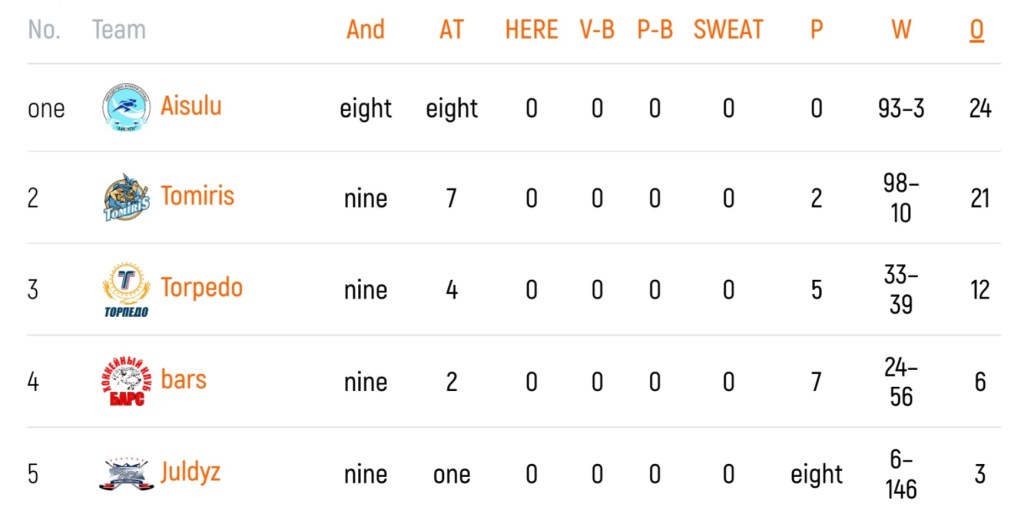Click the Juldyz team logo
Screen dimensions: 1024x514
(126, 474)
